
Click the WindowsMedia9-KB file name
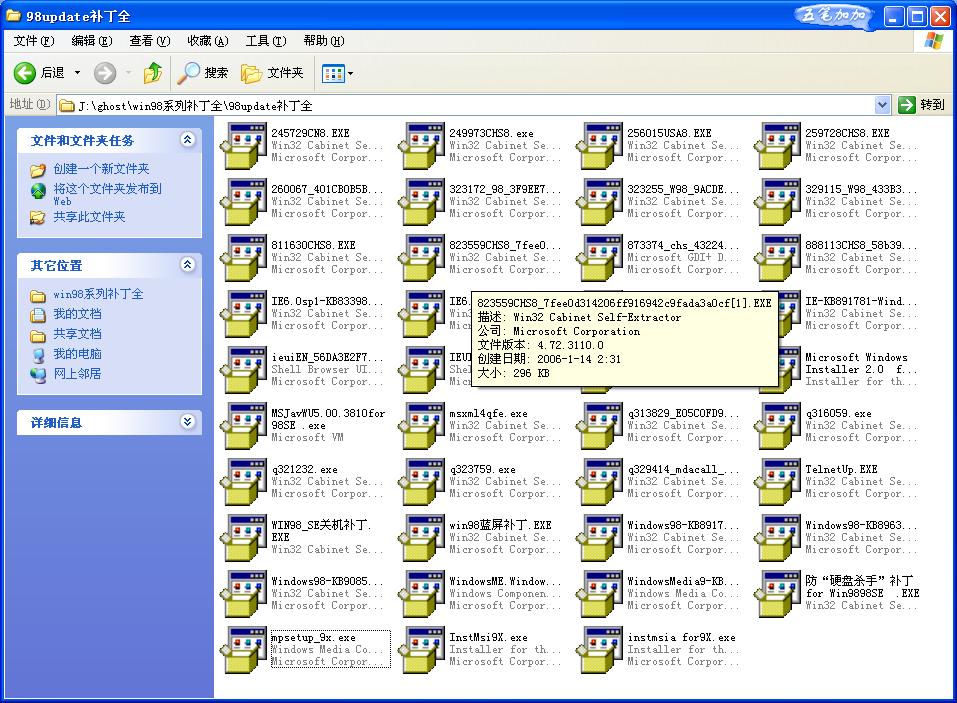[x=683, y=581]
